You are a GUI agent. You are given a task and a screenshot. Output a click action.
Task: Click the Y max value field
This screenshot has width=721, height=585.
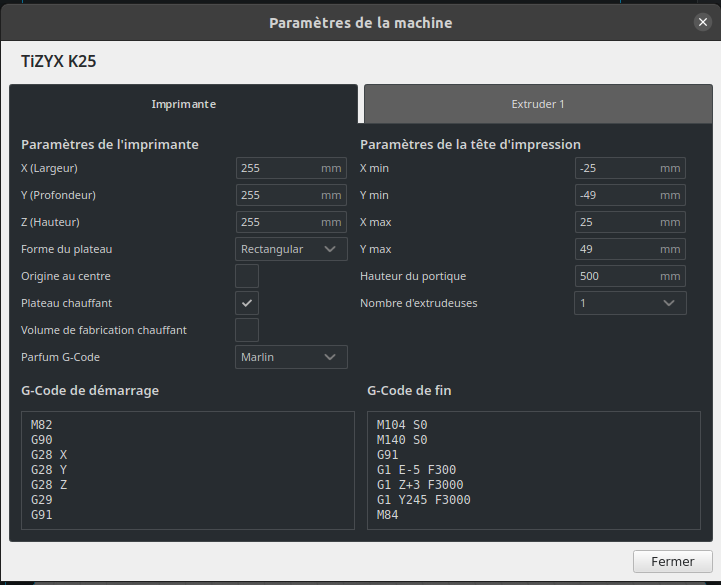(630, 249)
